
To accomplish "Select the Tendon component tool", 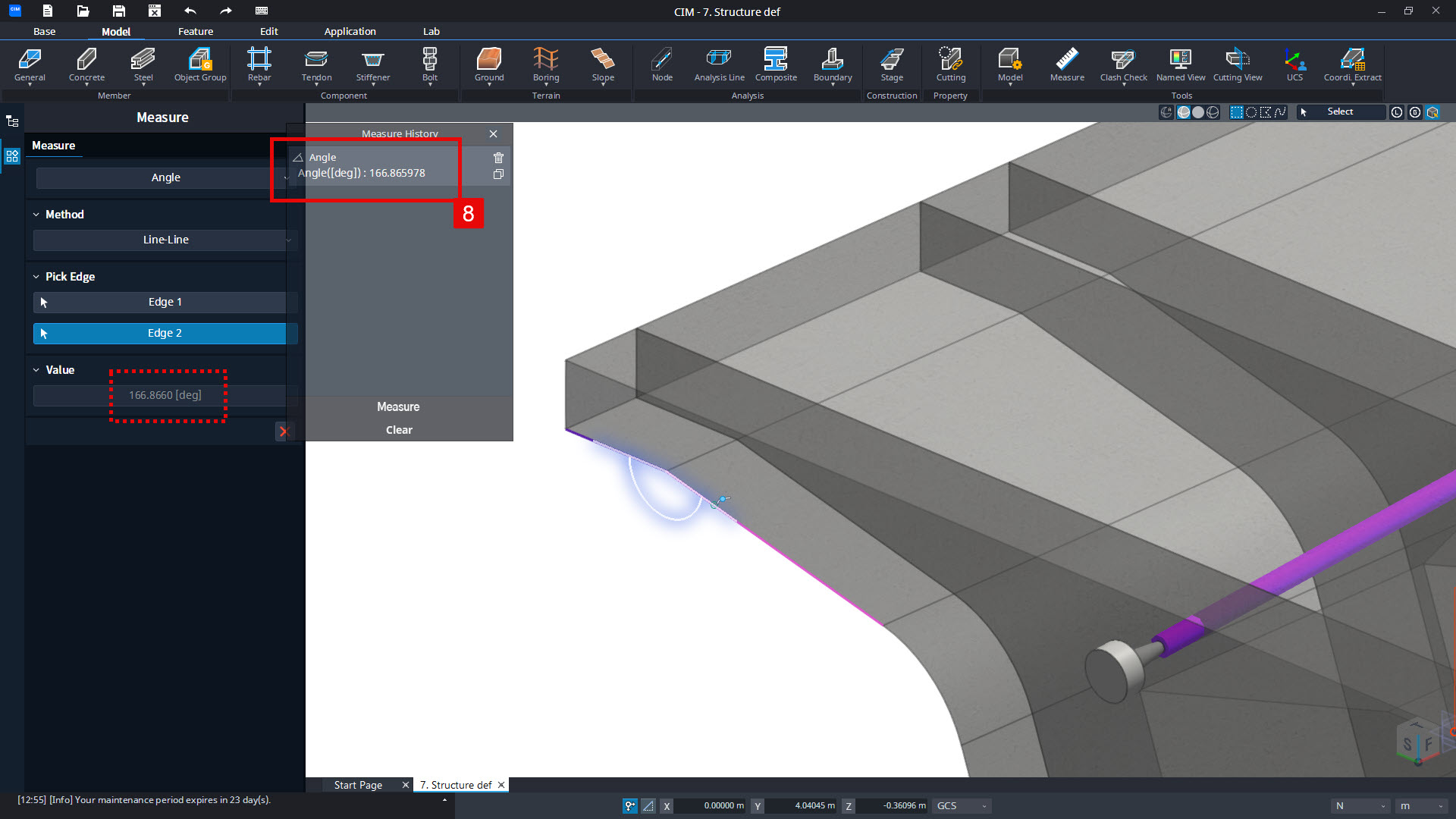I will pos(316,65).
